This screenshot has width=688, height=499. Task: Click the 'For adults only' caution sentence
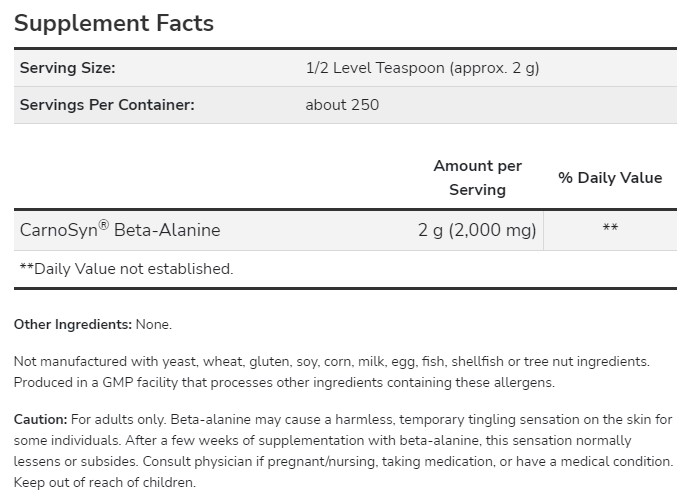(x=118, y=420)
